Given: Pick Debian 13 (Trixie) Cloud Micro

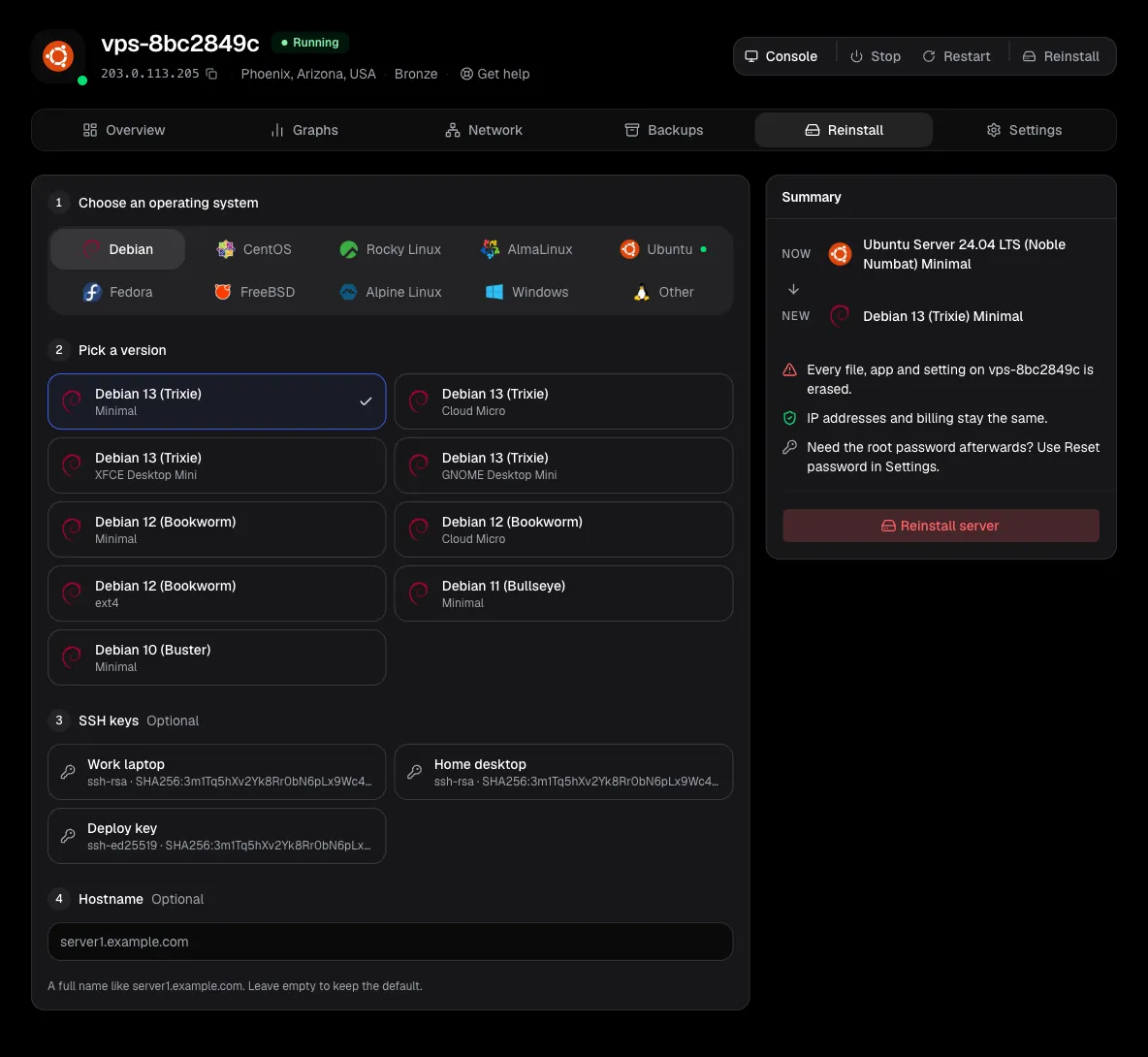Looking at the screenshot, I should coord(563,401).
